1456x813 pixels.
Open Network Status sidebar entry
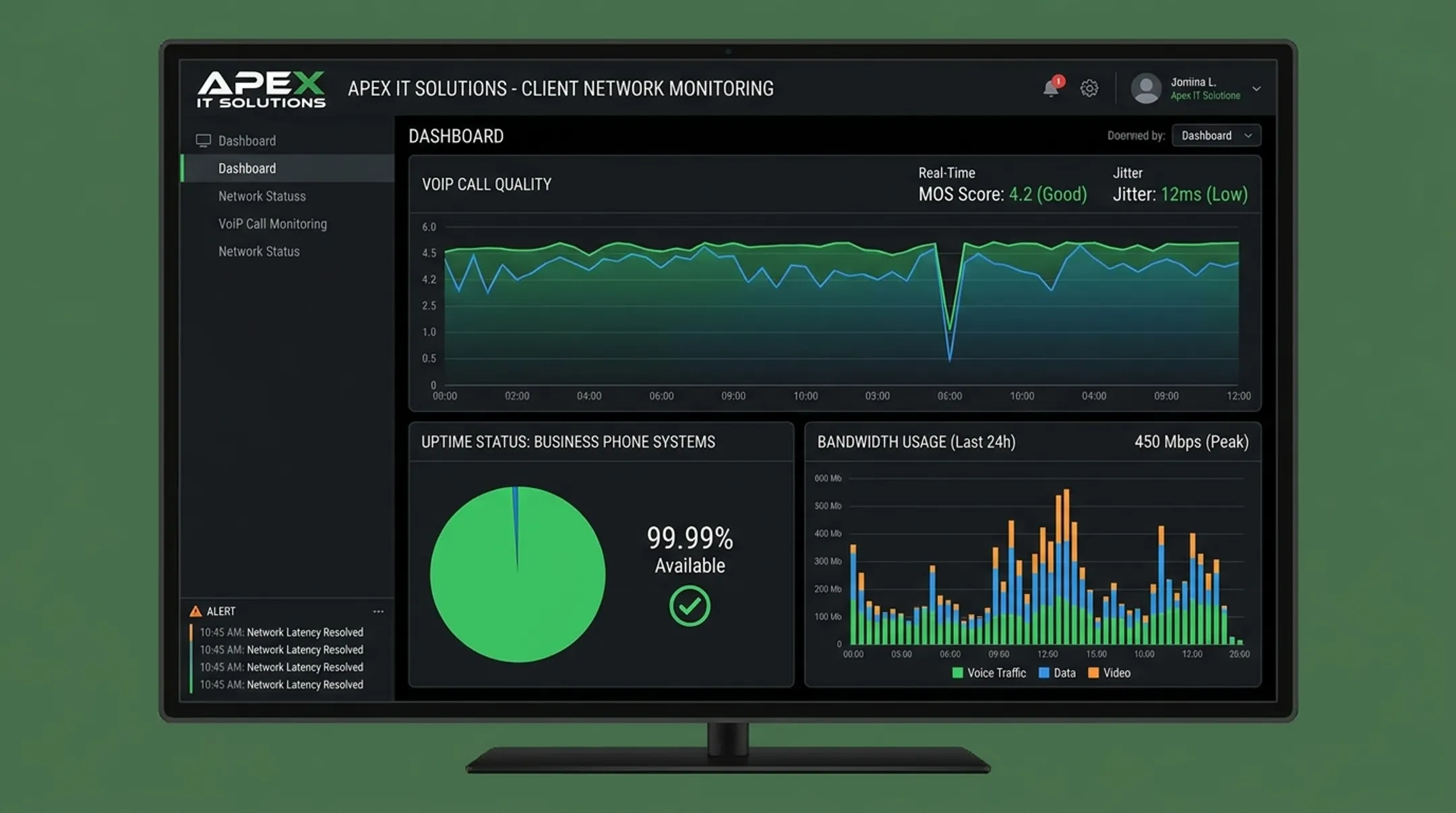(x=259, y=251)
